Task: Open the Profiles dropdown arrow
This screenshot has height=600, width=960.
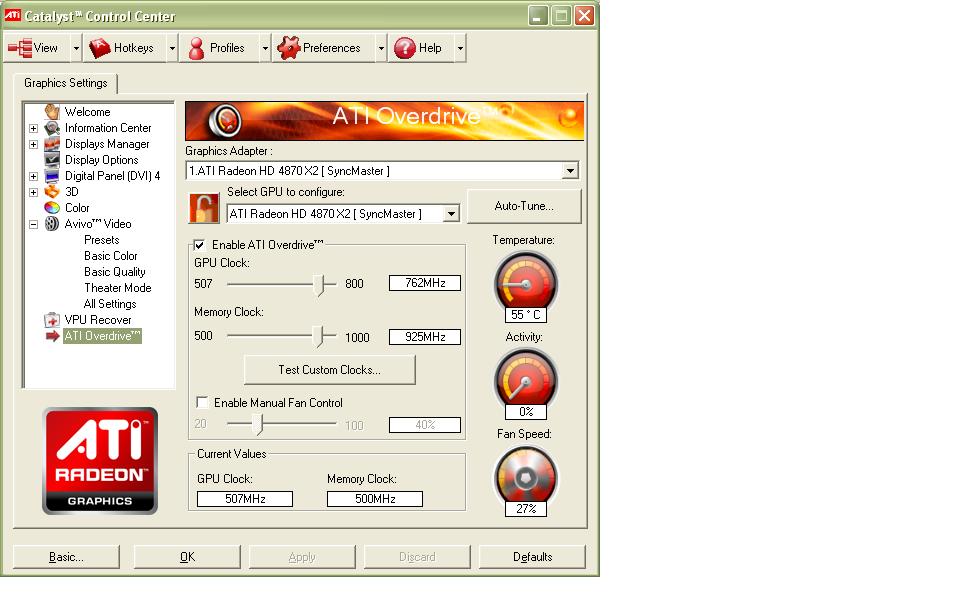Action: (265, 48)
